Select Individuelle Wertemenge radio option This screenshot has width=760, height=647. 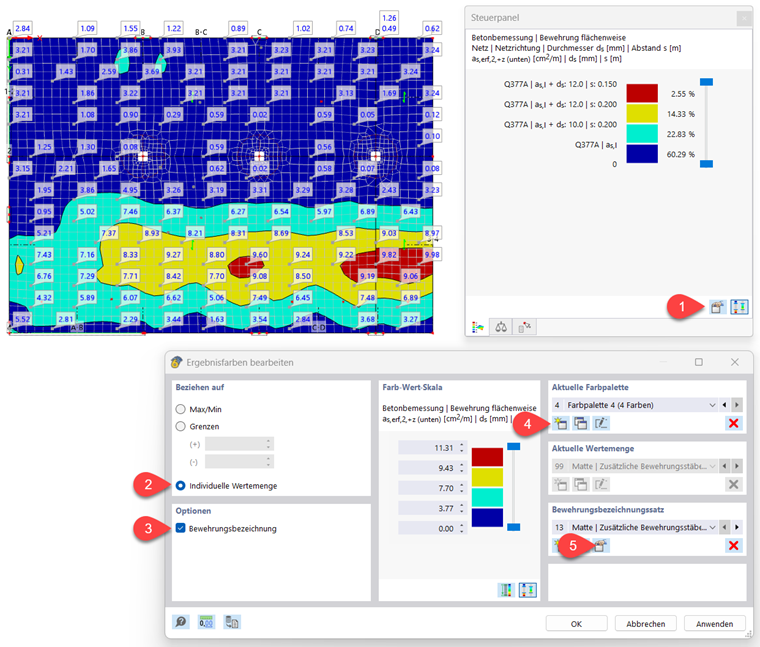181,486
